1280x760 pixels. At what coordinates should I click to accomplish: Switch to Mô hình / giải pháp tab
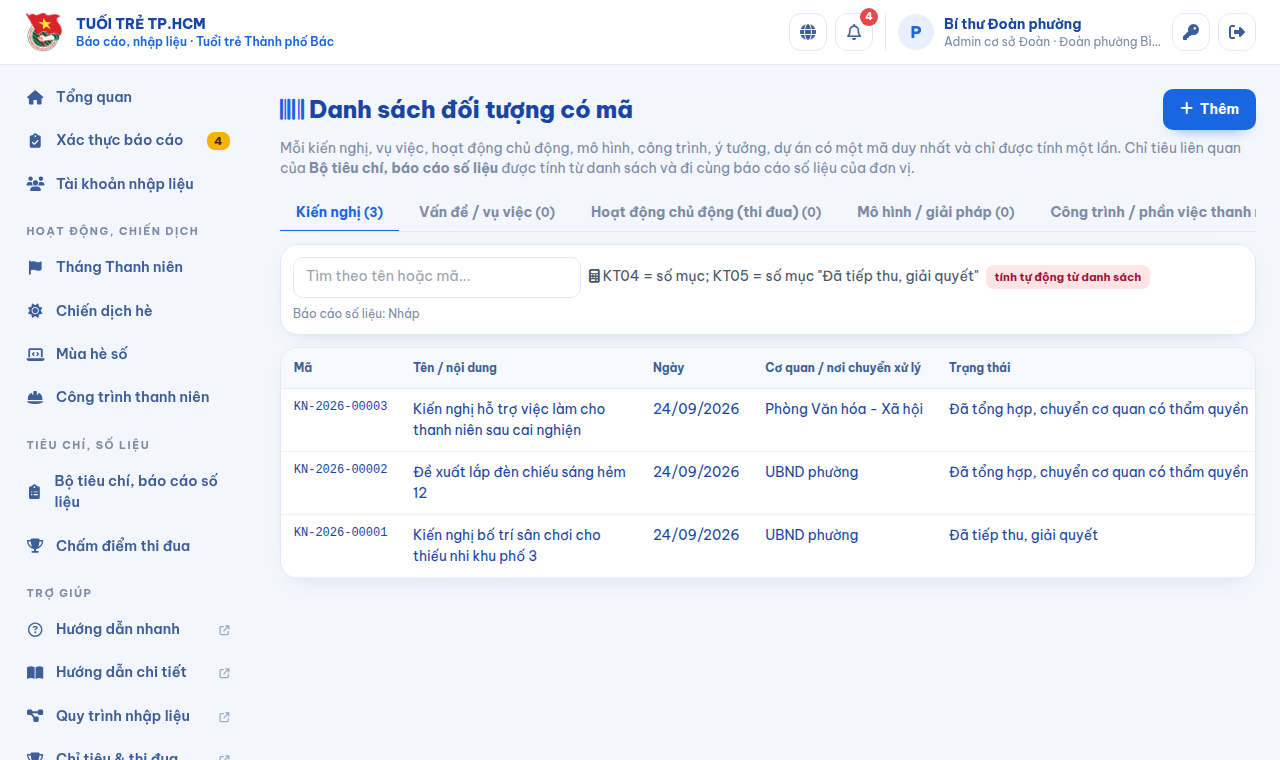pyautogui.click(x=936, y=212)
